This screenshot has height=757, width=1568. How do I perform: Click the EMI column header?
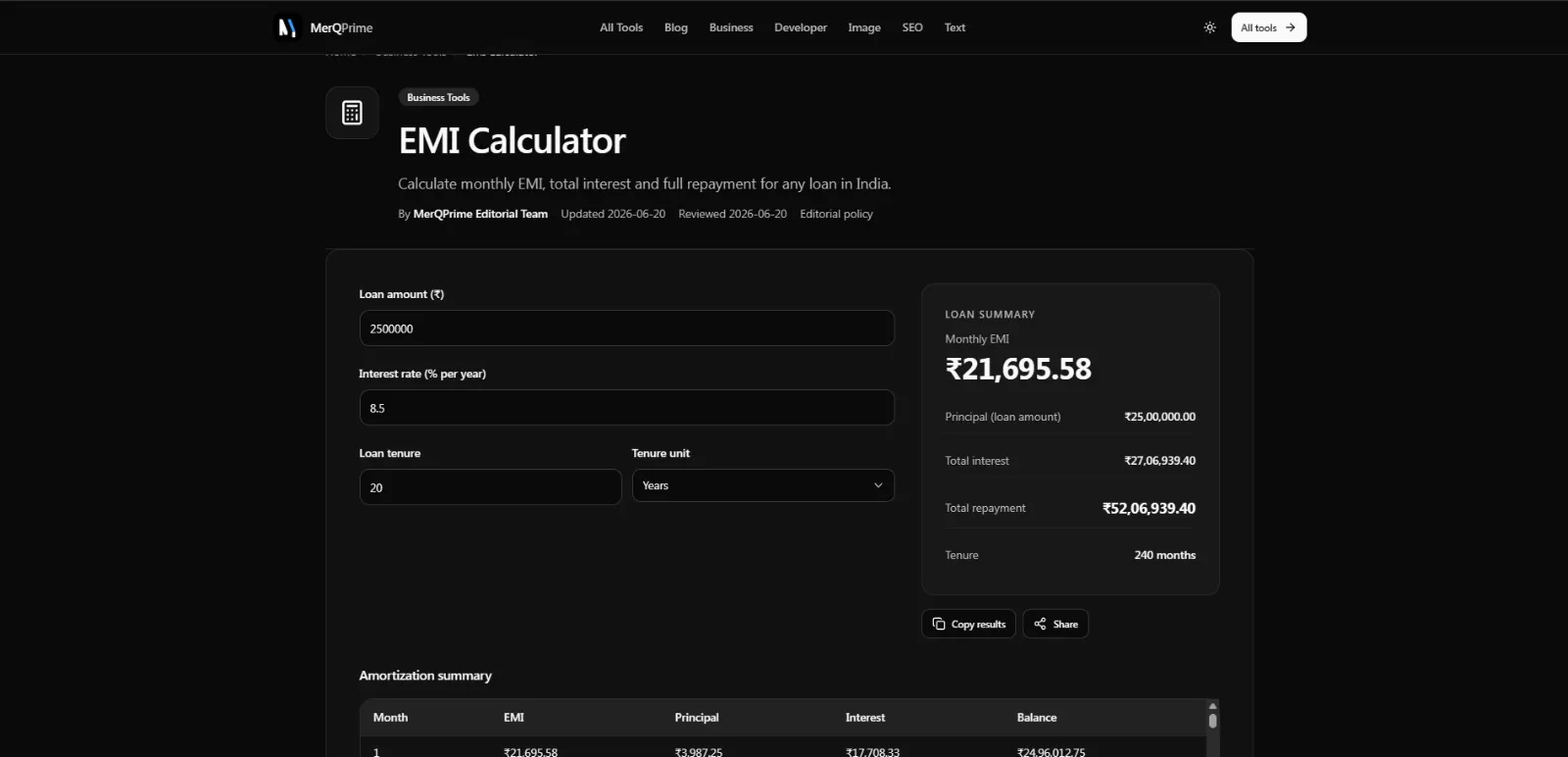tap(514, 718)
